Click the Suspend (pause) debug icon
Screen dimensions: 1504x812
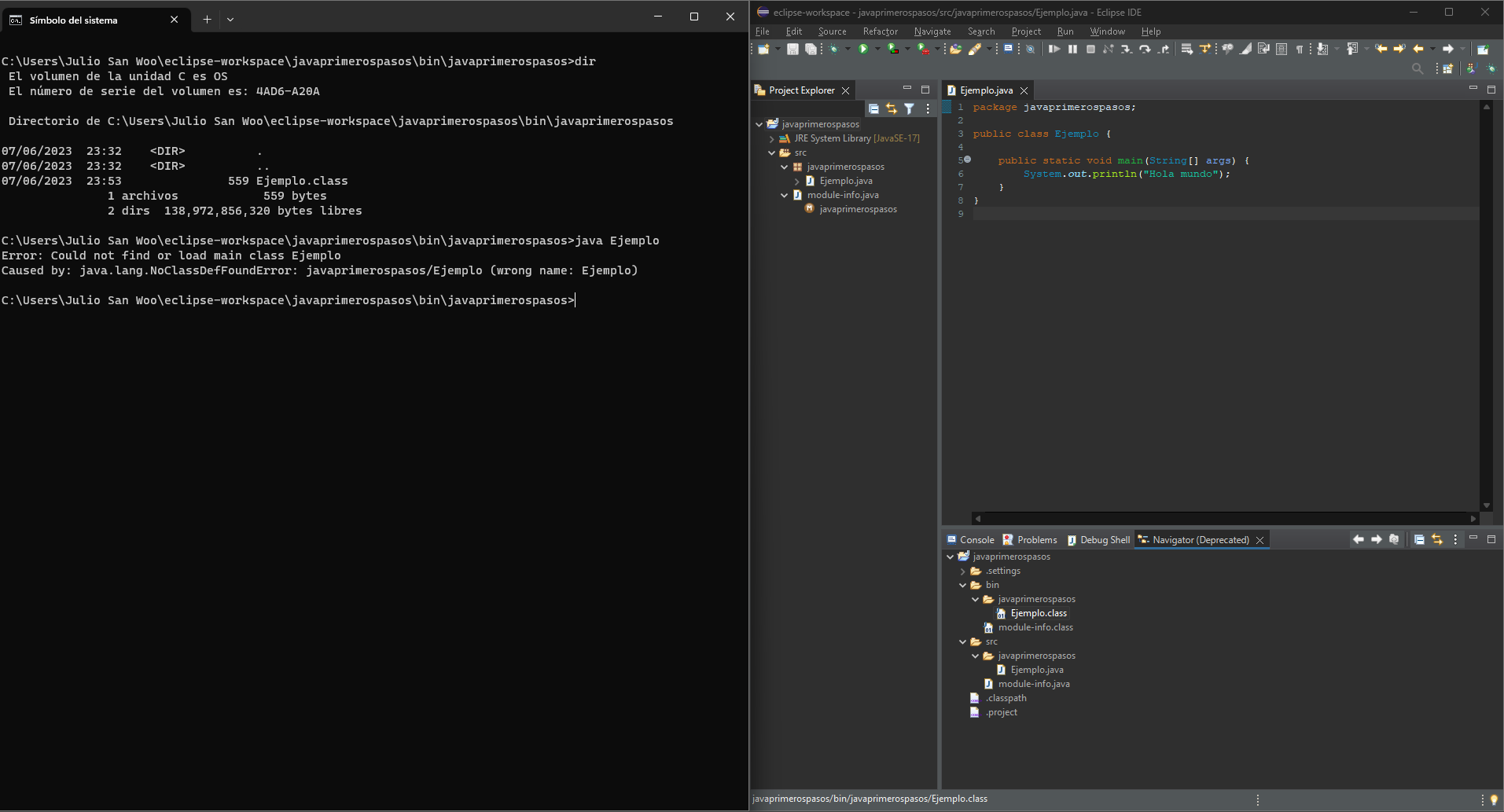[1072, 49]
